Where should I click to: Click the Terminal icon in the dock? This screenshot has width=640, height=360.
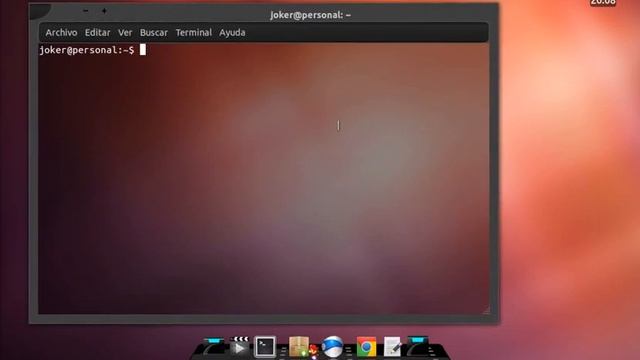point(265,347)
